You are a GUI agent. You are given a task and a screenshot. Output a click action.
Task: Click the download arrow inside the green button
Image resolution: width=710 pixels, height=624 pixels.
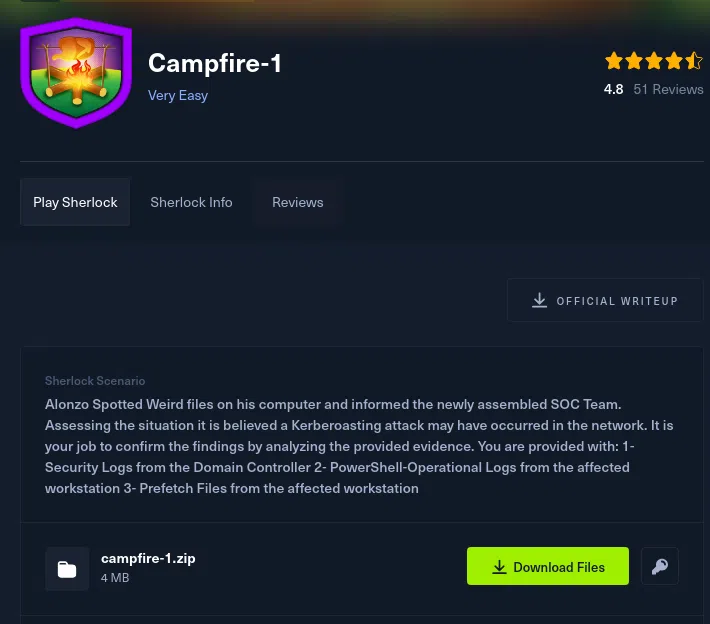tap(499, 567)
